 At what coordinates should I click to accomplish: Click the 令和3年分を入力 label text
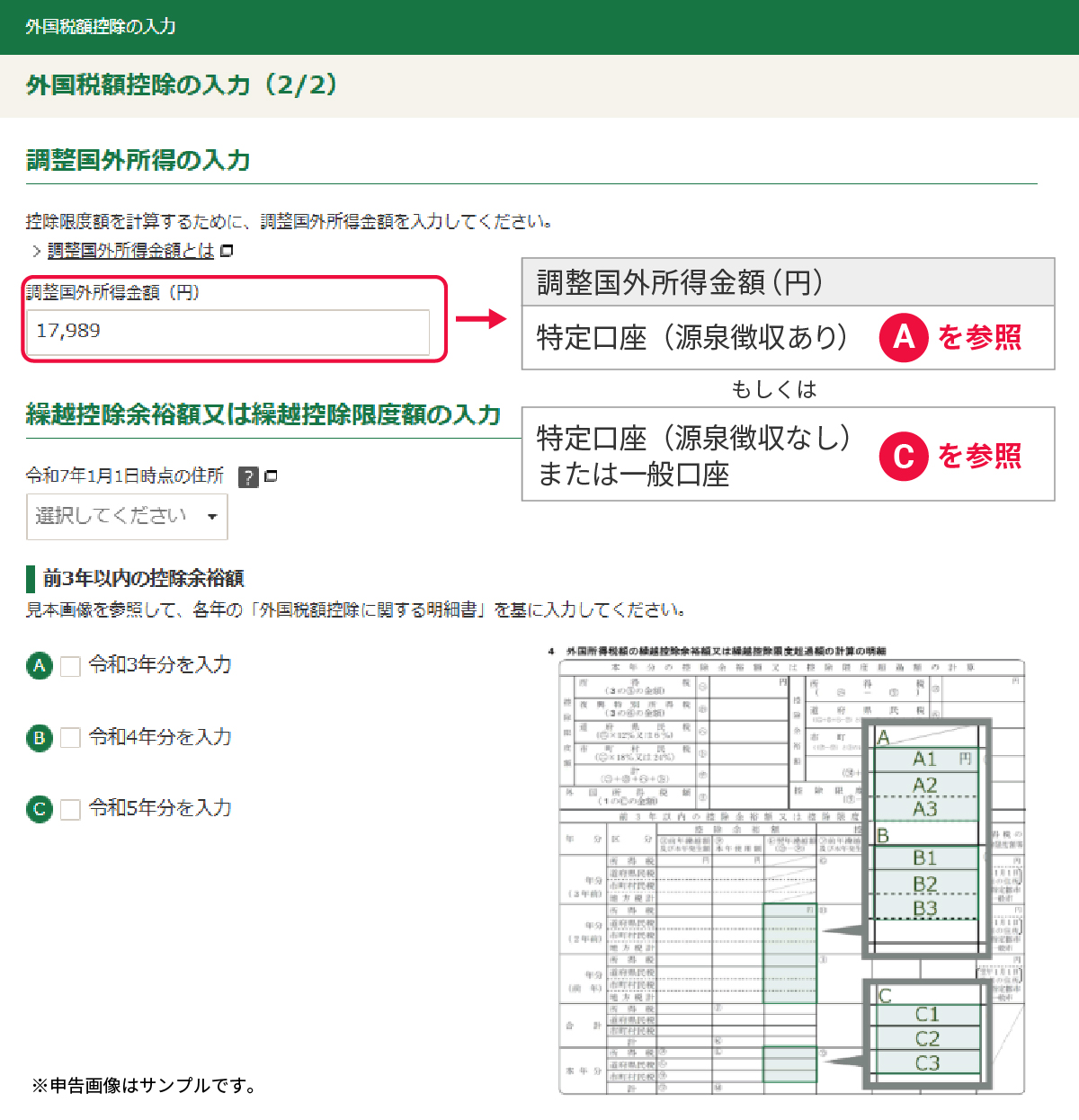coord(160,665)
